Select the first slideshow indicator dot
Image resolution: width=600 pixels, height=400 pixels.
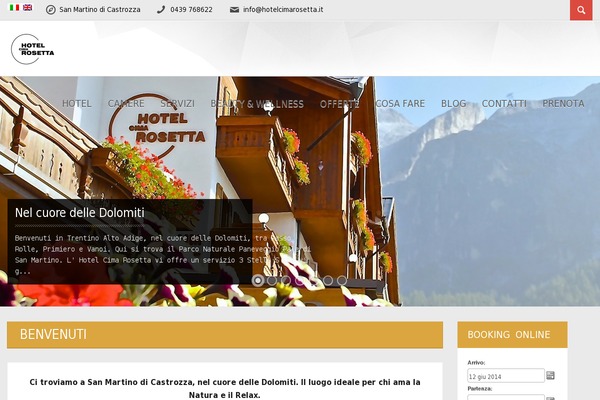point(258,281)
